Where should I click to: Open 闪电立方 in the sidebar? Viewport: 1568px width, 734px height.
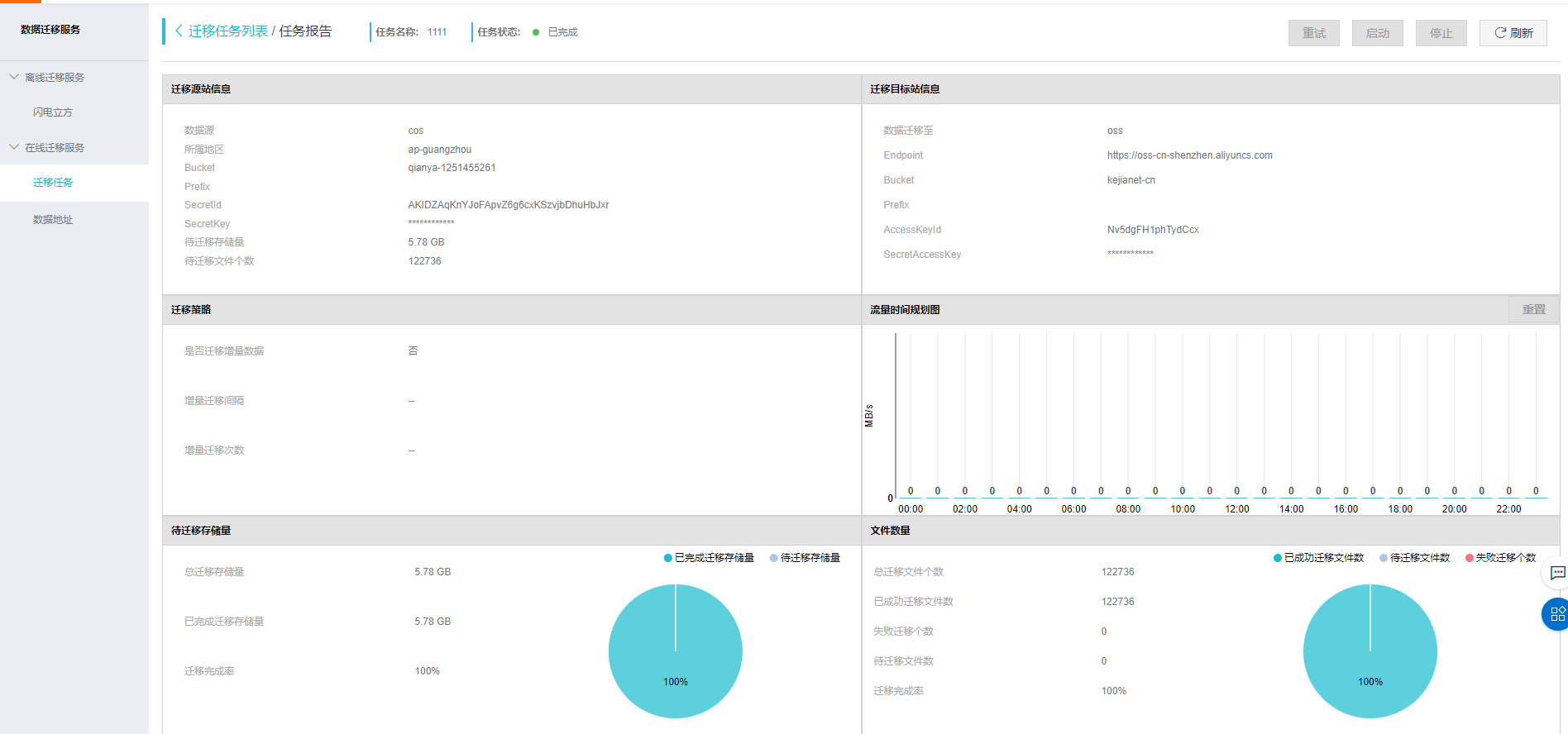click(53, 112)
